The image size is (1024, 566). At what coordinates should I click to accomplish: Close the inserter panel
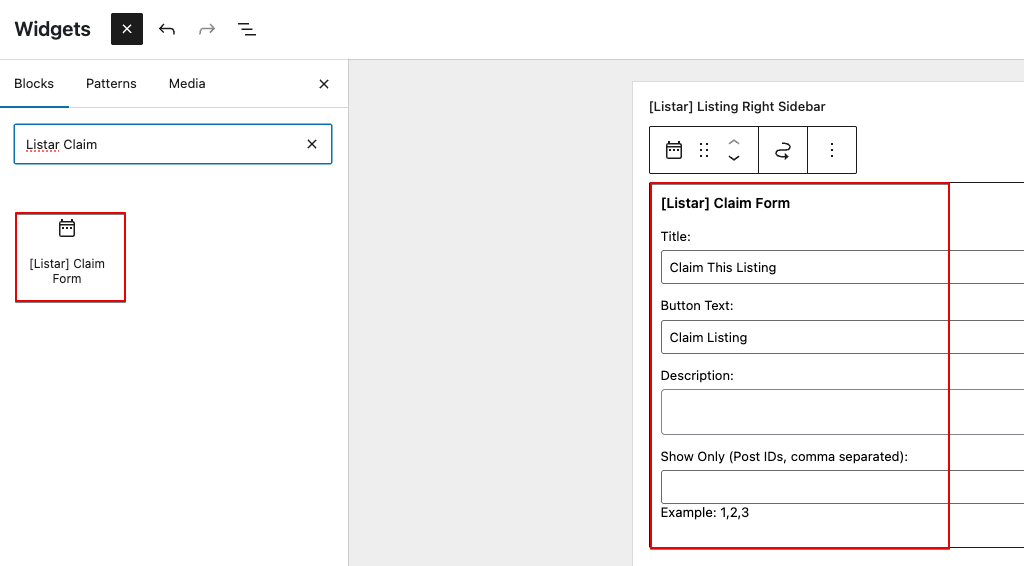(x=324, y=84)
